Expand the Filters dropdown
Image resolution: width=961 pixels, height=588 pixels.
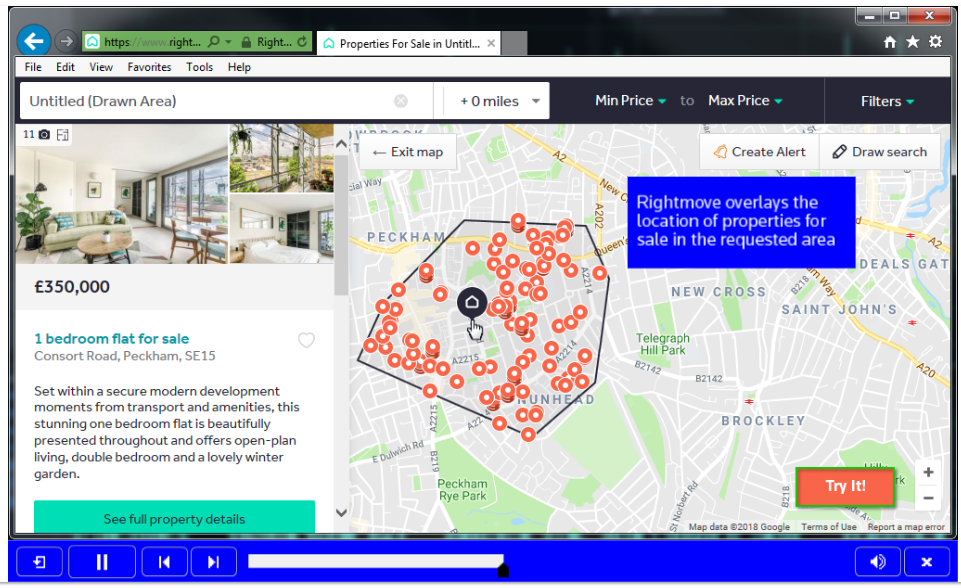pyautogui.click(x=885, y=100)
